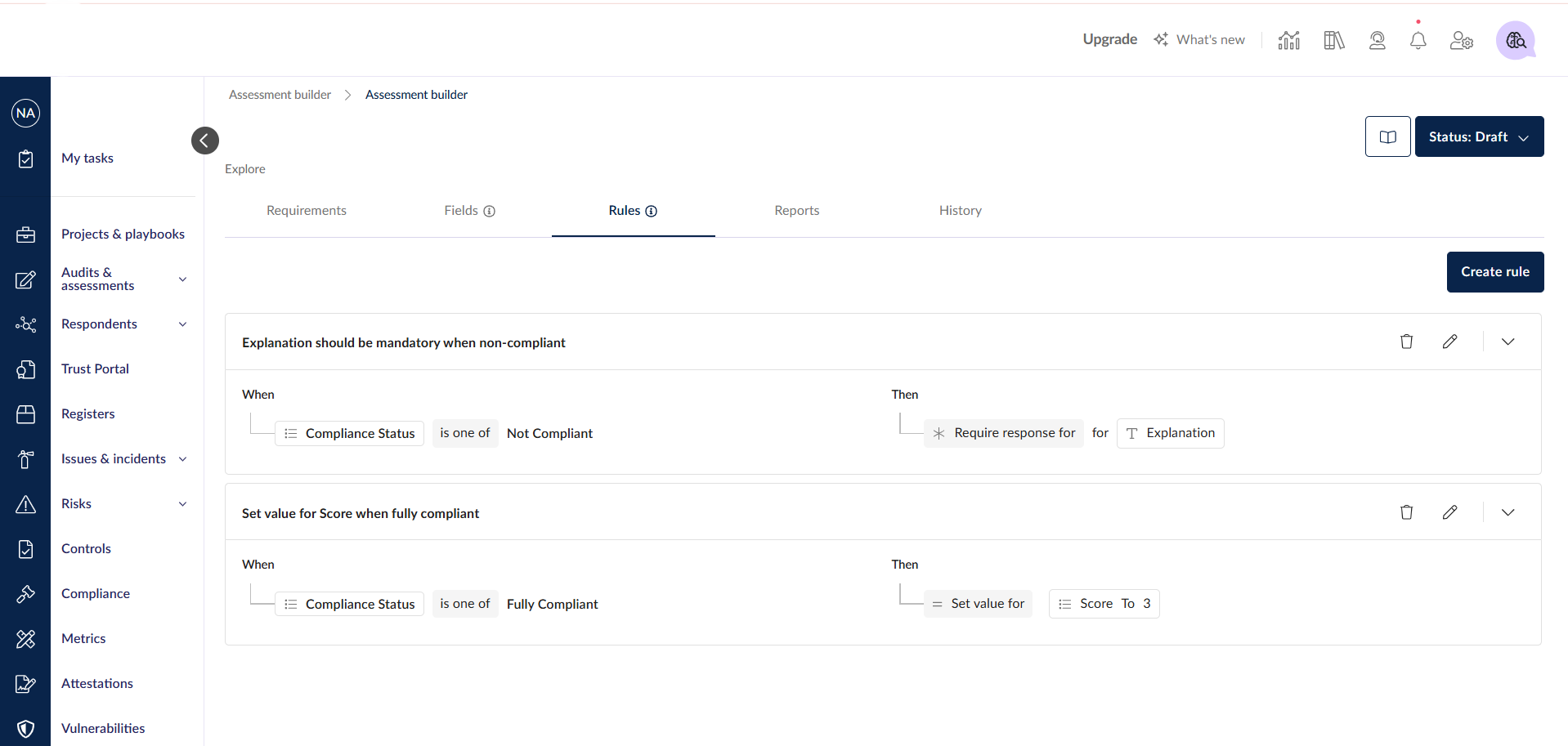The width and height of the screenshot is (1568, 746).
Task: Click the book guide icon button
Action: point(1387,136)
